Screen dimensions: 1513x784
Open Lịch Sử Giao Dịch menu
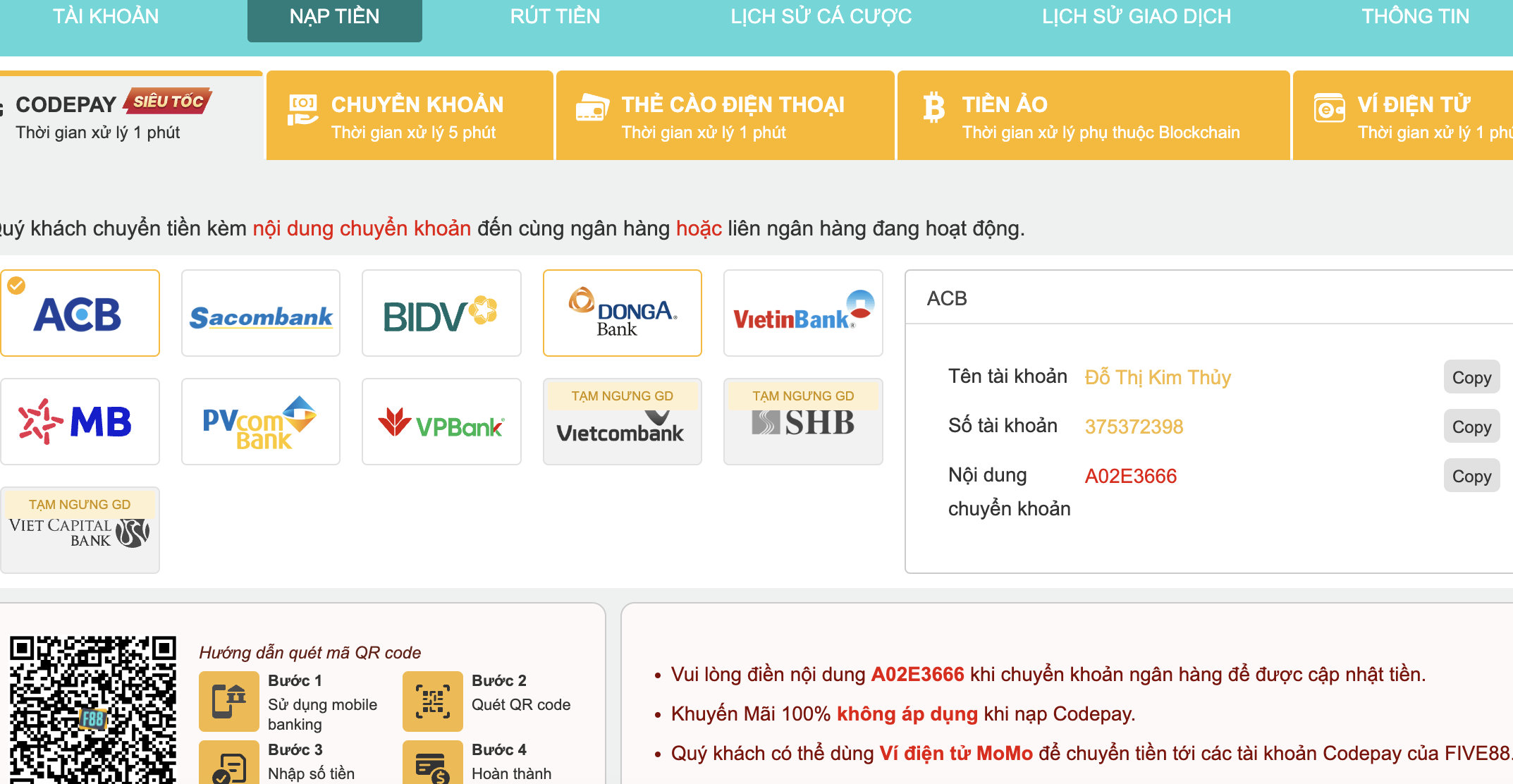coord(1137,17)
